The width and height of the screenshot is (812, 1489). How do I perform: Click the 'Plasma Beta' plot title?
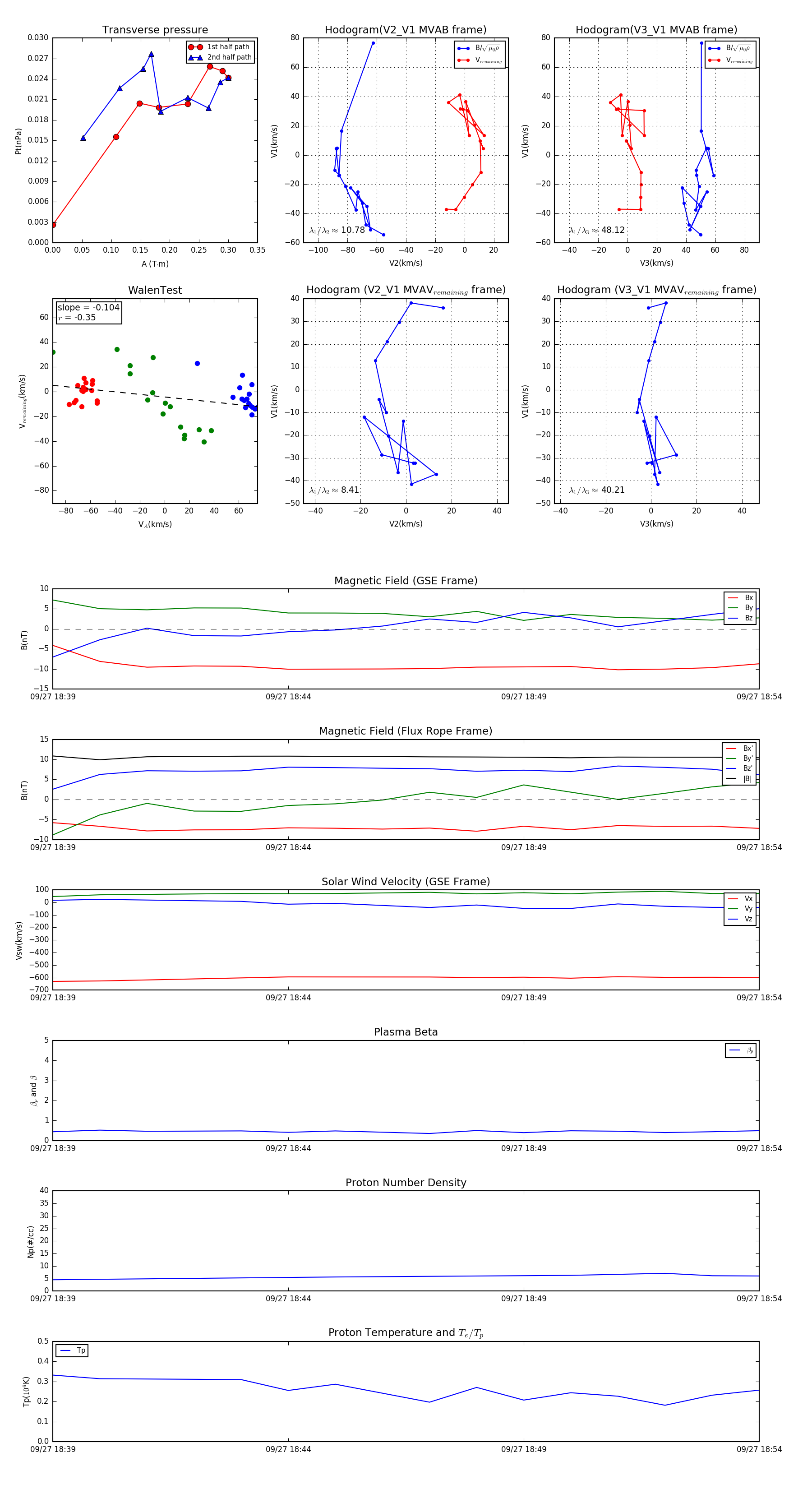(406, 1032)
